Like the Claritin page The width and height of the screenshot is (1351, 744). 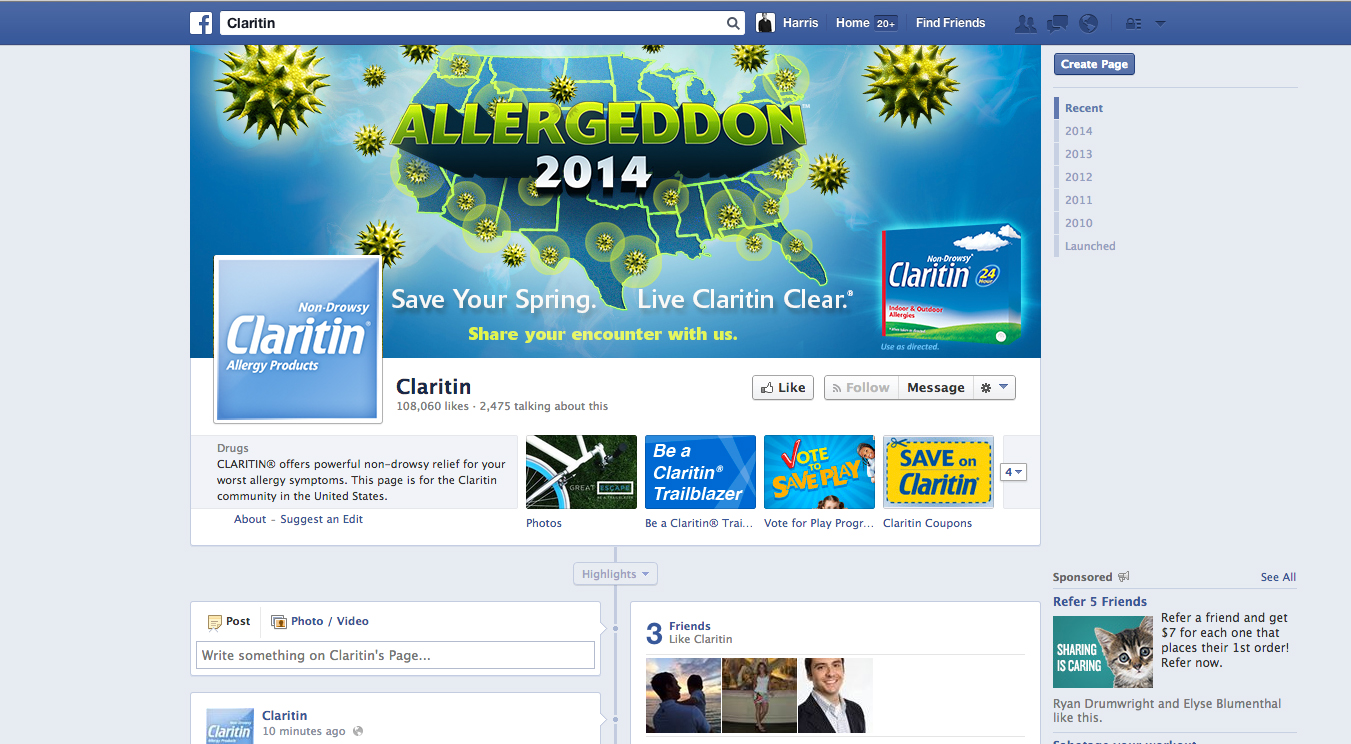(782, 387)
